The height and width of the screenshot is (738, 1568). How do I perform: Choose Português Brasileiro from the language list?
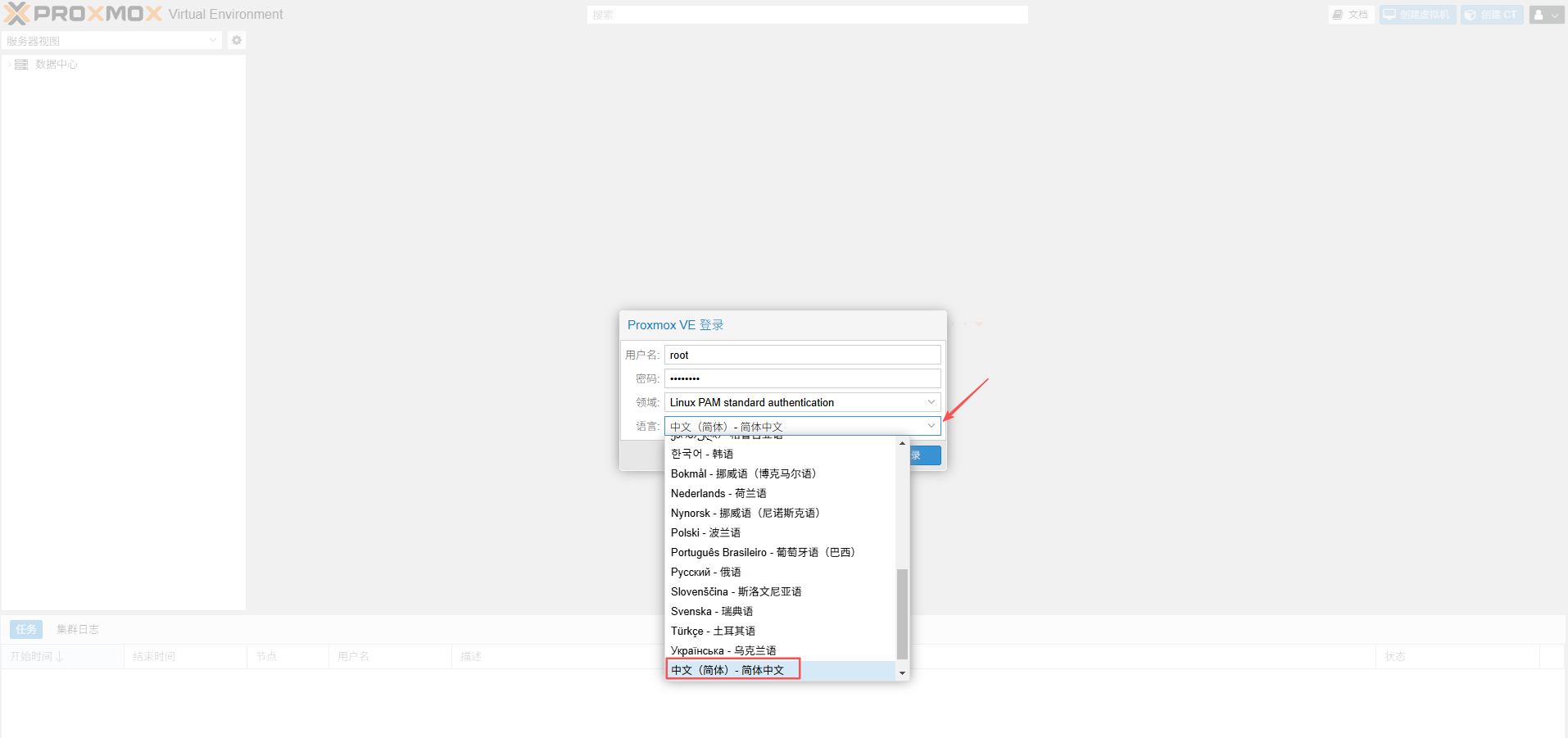(x=781, y=552)
